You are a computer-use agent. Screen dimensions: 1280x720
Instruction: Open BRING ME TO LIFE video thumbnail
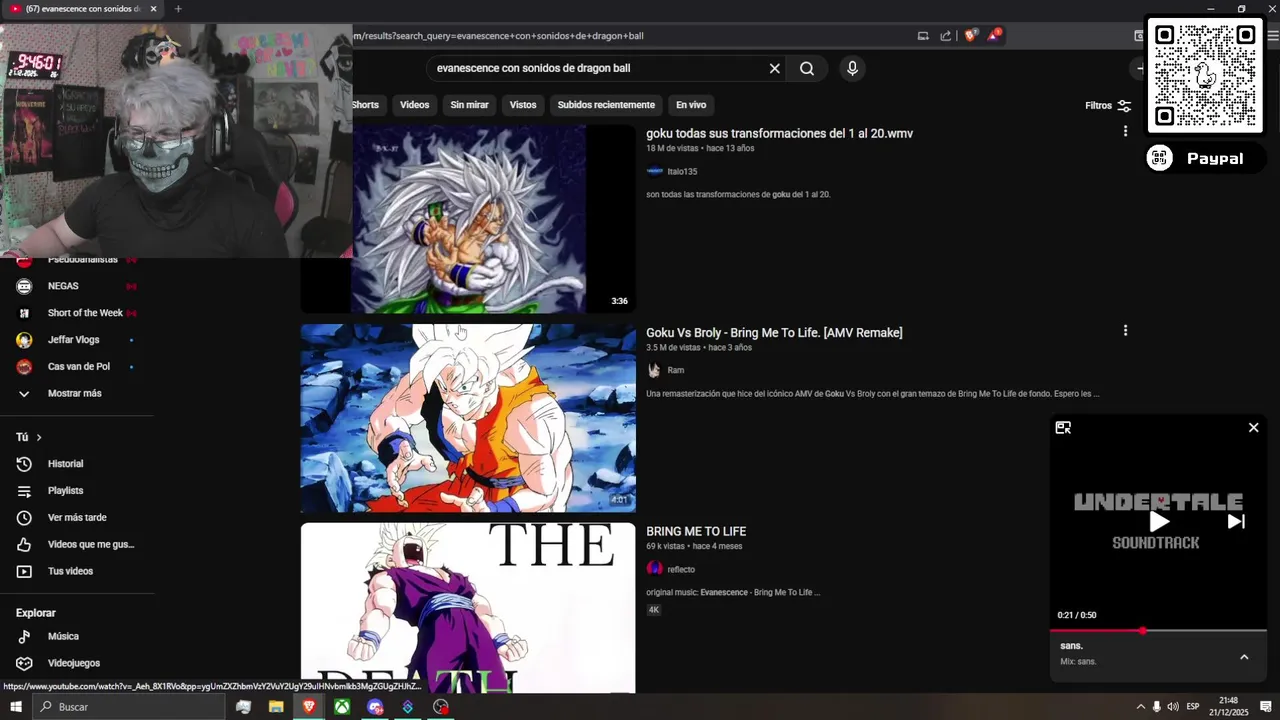coord(468,608)
